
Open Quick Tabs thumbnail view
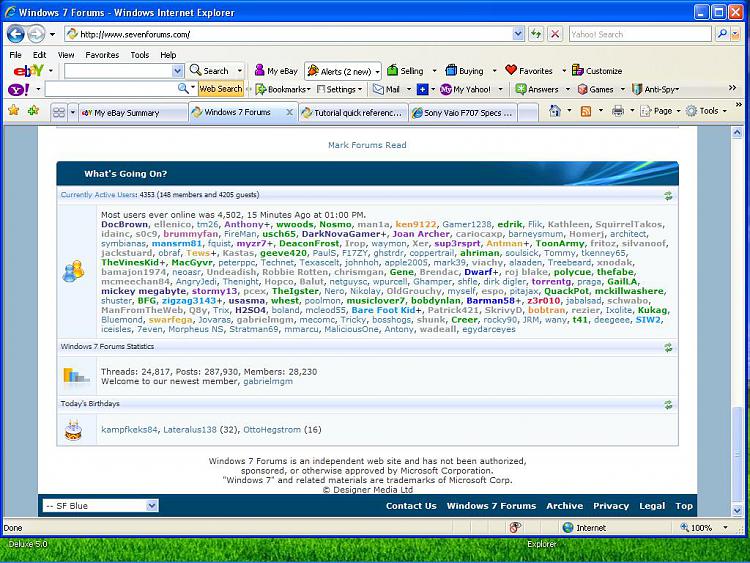point(59,112)
